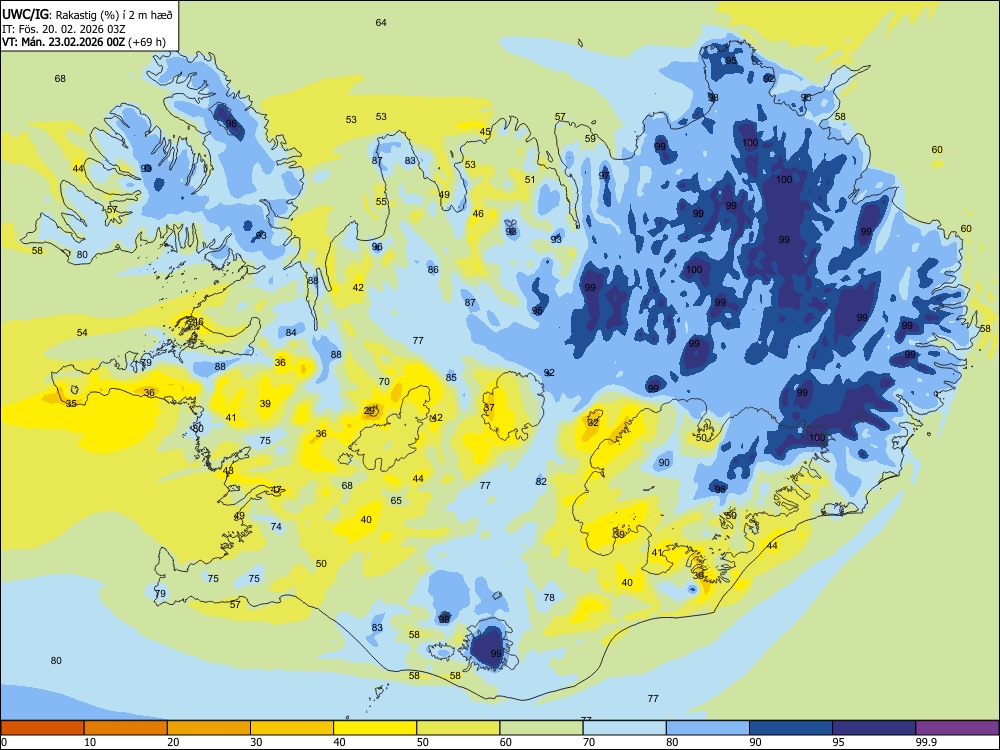Click the 60–70 pale green legend swatch
The width and height of the screenshot is (1000, 750).
[x=541, y=728]
